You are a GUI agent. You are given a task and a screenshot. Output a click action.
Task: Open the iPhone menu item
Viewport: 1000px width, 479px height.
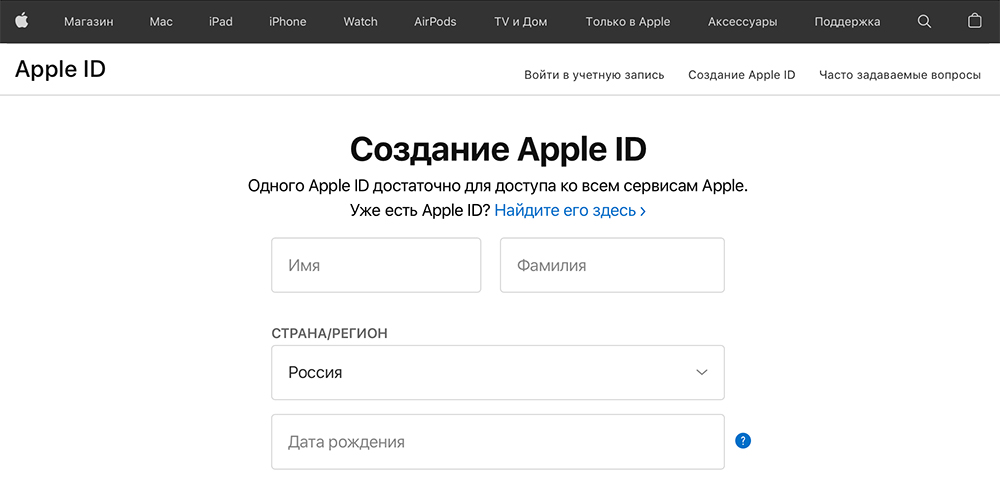(x=288, y=22)
